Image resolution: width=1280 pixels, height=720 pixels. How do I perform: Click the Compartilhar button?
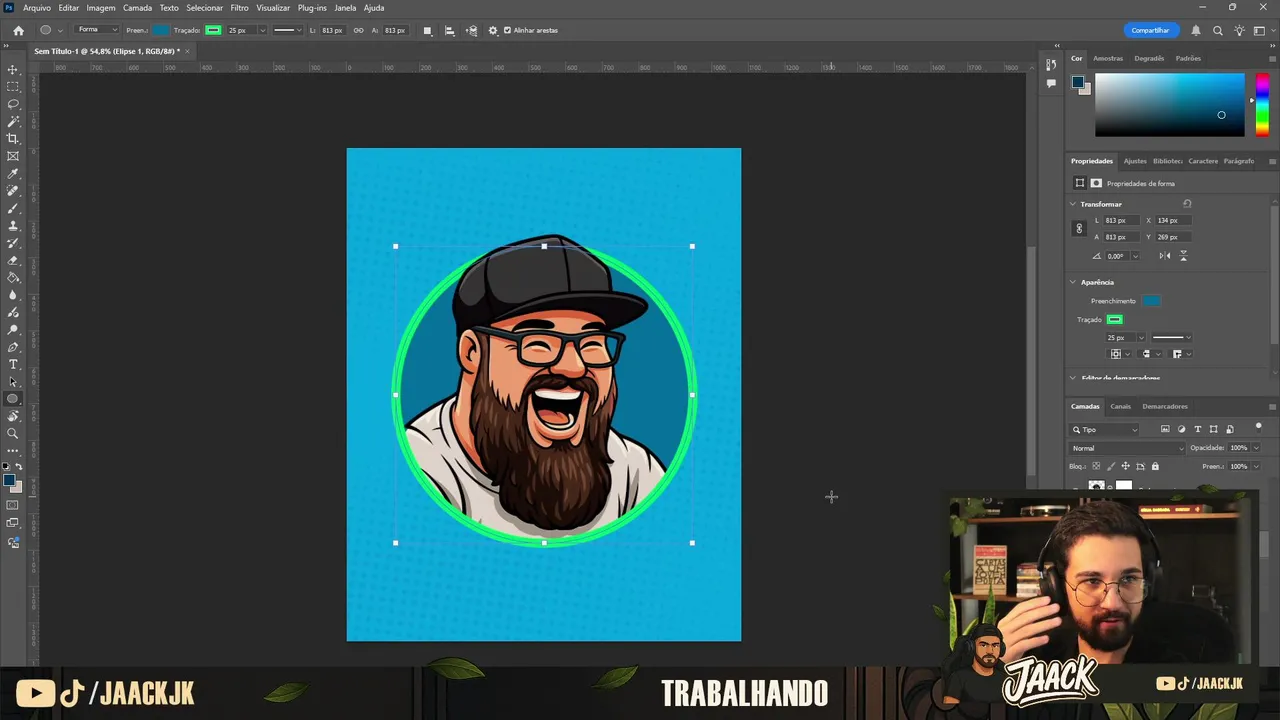pyautogui.click(x=1150, y=30)
